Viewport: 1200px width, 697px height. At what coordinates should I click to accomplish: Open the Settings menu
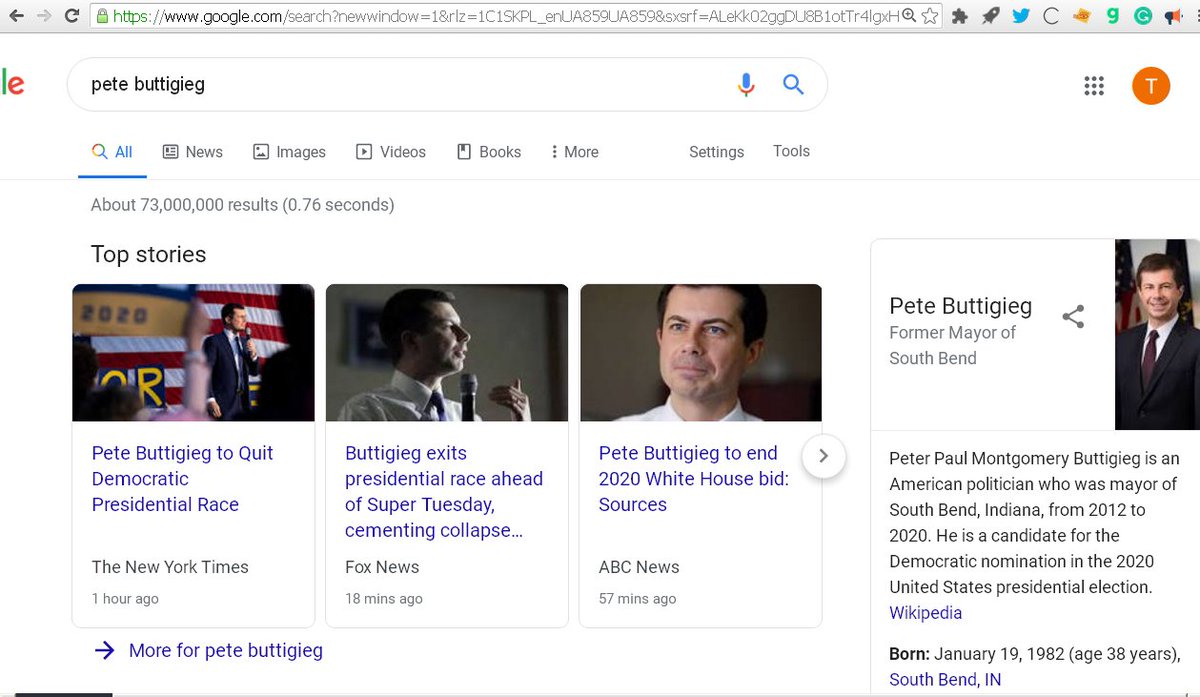point(716,152)
